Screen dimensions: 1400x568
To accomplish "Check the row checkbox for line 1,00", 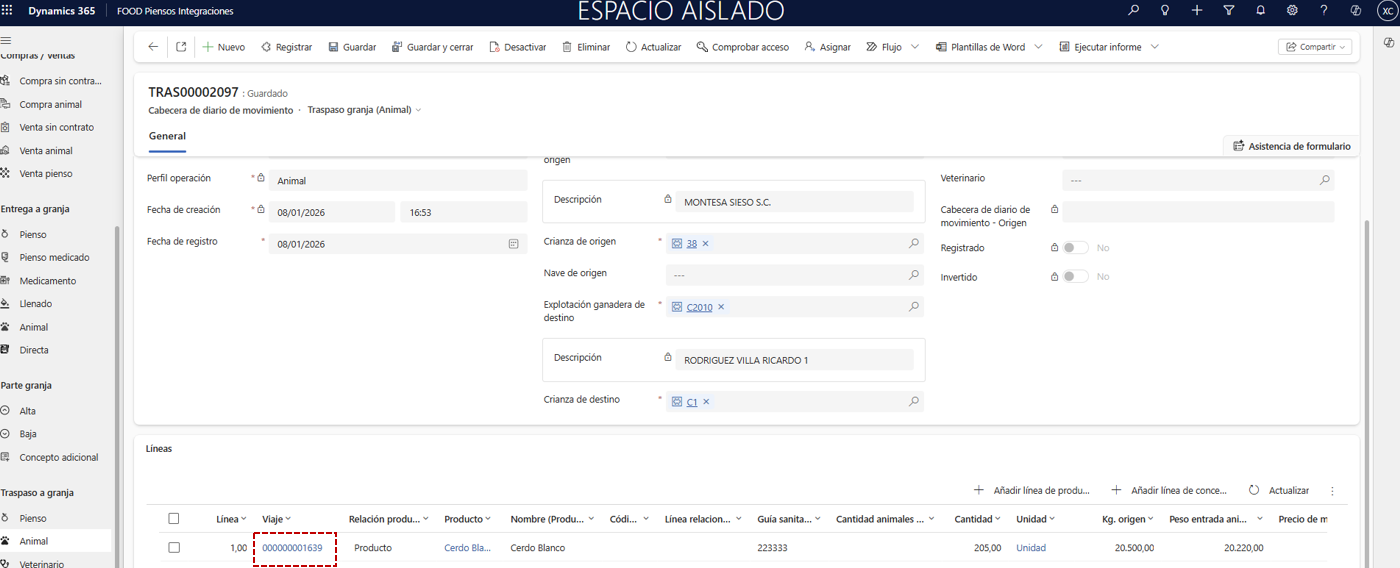I will click(174, 548).
